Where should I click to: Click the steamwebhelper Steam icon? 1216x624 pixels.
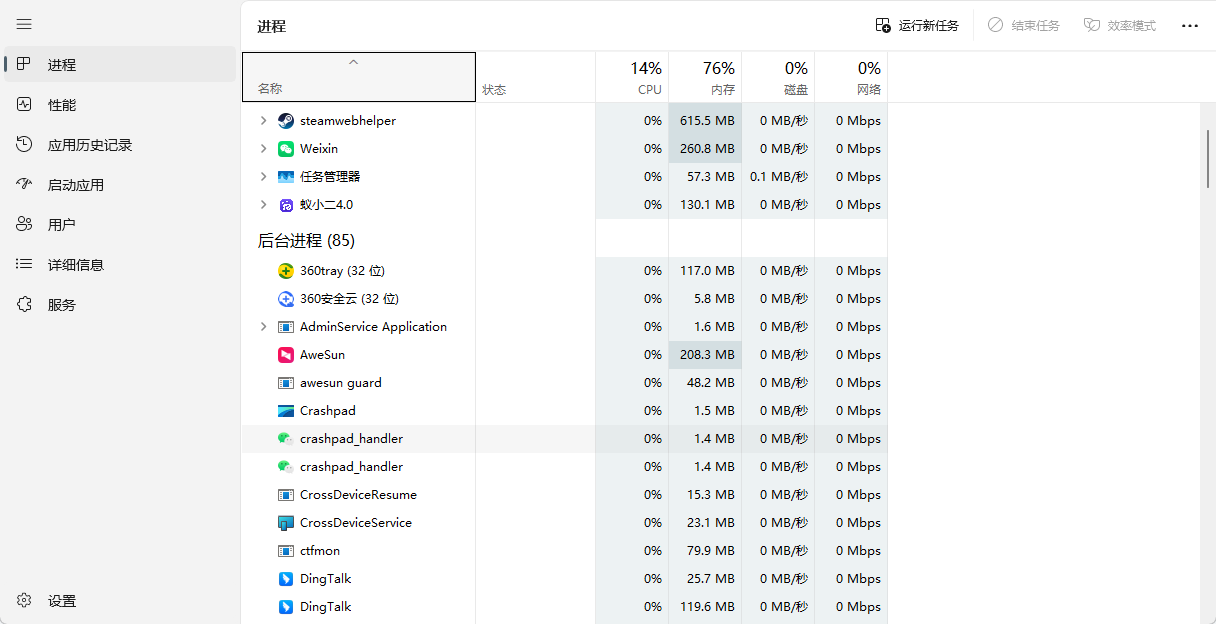[286, 121]
